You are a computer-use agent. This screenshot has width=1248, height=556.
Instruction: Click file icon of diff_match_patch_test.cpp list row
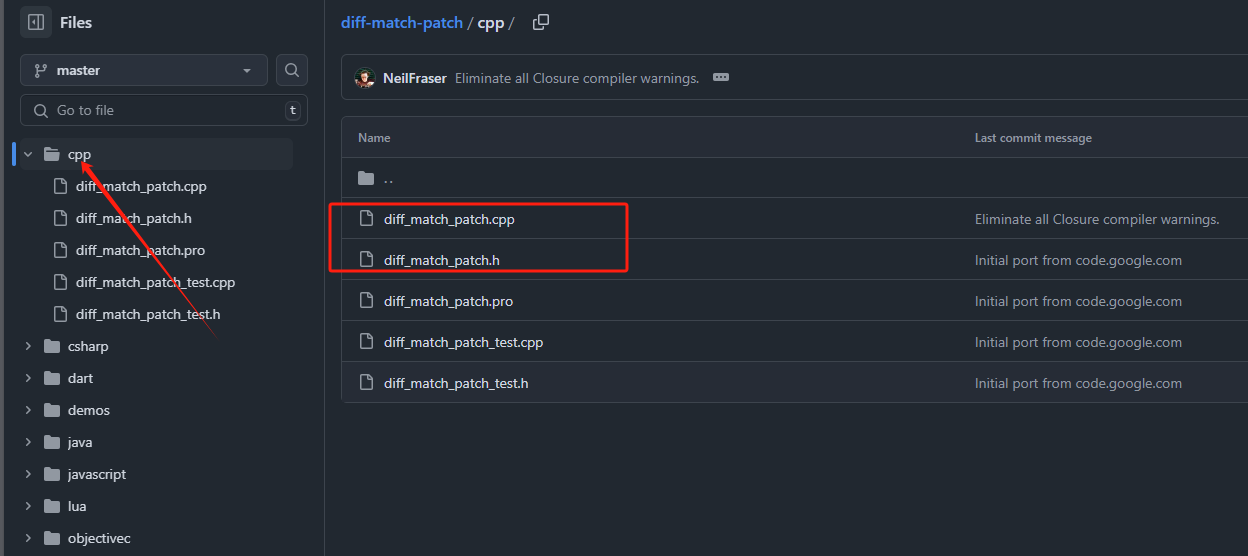click(366, 342)
